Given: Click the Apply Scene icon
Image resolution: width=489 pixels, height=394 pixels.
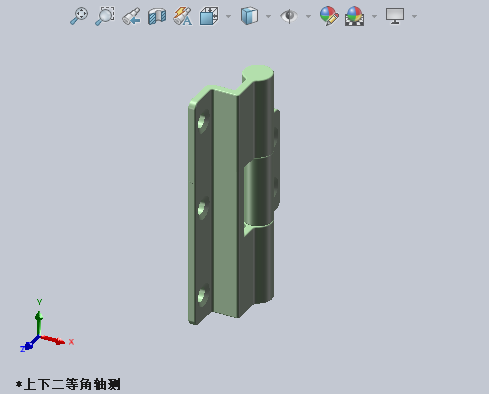Looking at the screenshot, I should click(355, 16).
